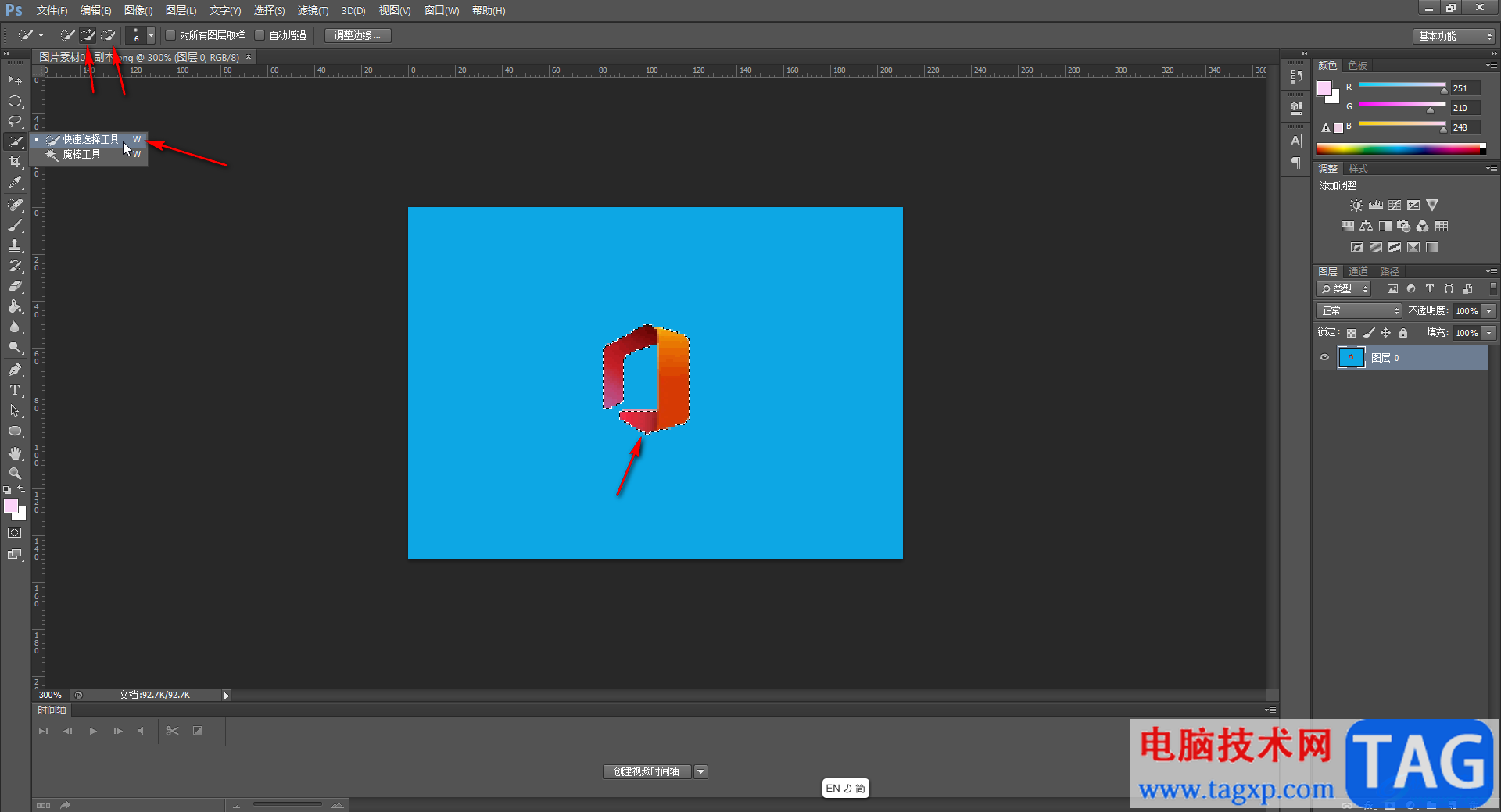Open the 正常 blend mode dropdown
This screenshot has width=1501, height=812.
[1359, 311]
